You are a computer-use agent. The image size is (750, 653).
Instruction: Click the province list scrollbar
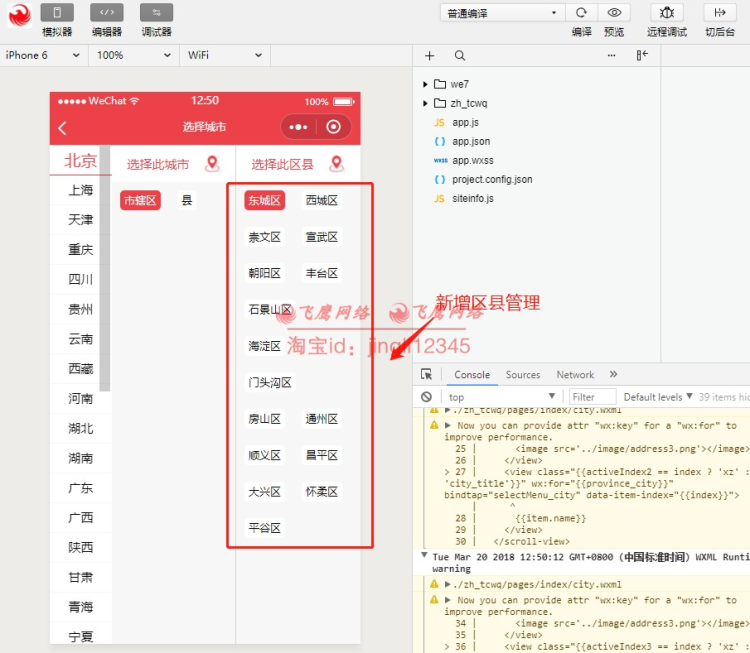[105, 268]
